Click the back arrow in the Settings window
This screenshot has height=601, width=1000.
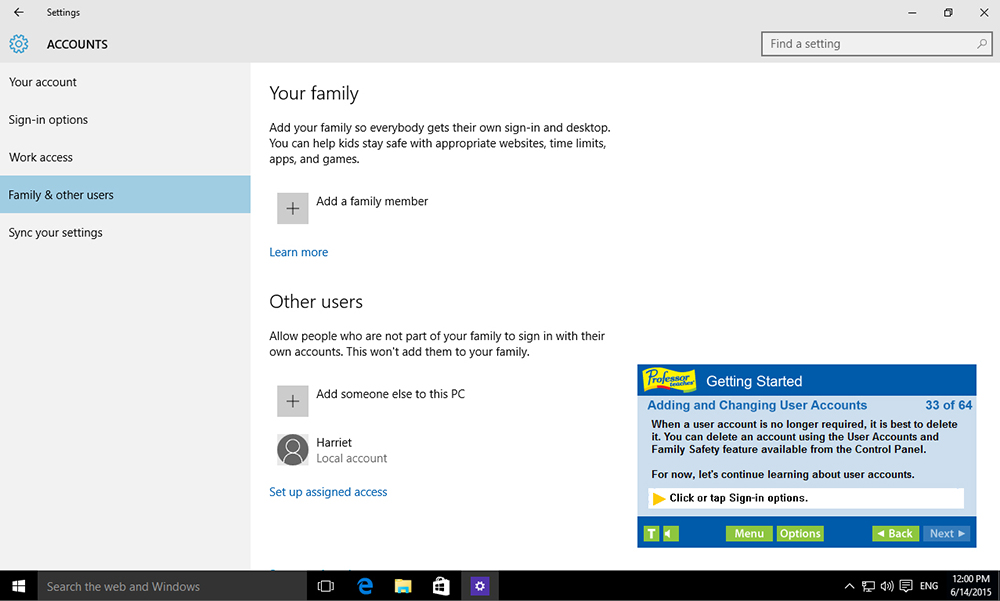point(18,12)
